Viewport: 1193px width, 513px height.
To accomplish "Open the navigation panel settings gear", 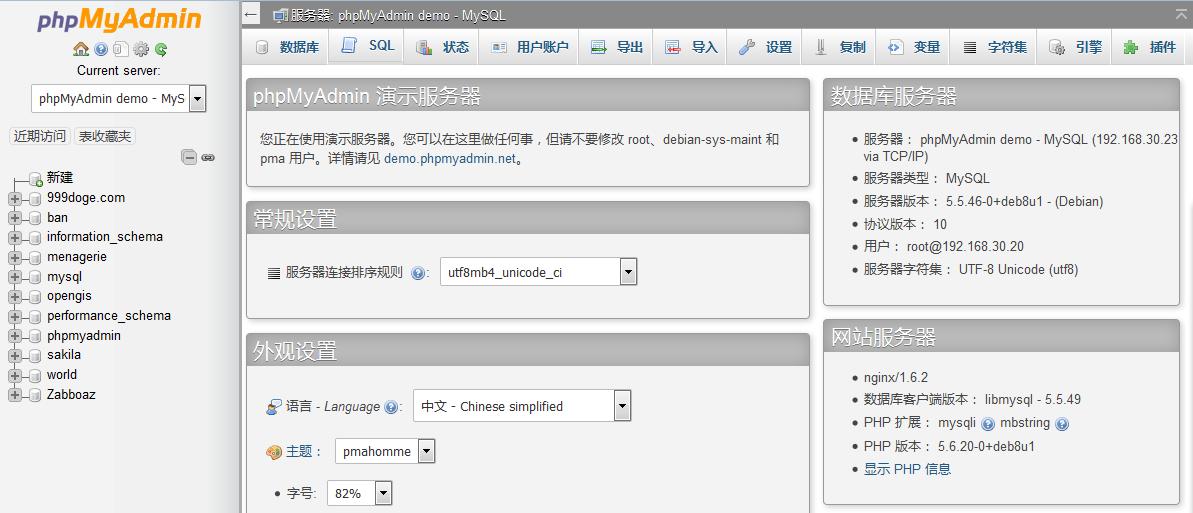I will [141, 49].
